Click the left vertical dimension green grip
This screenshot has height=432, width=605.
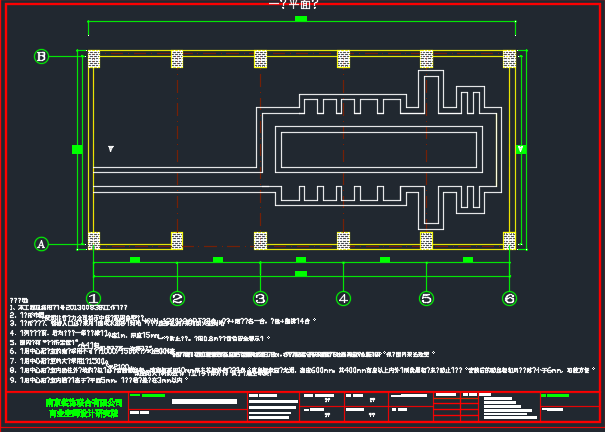tap(77, 149)
